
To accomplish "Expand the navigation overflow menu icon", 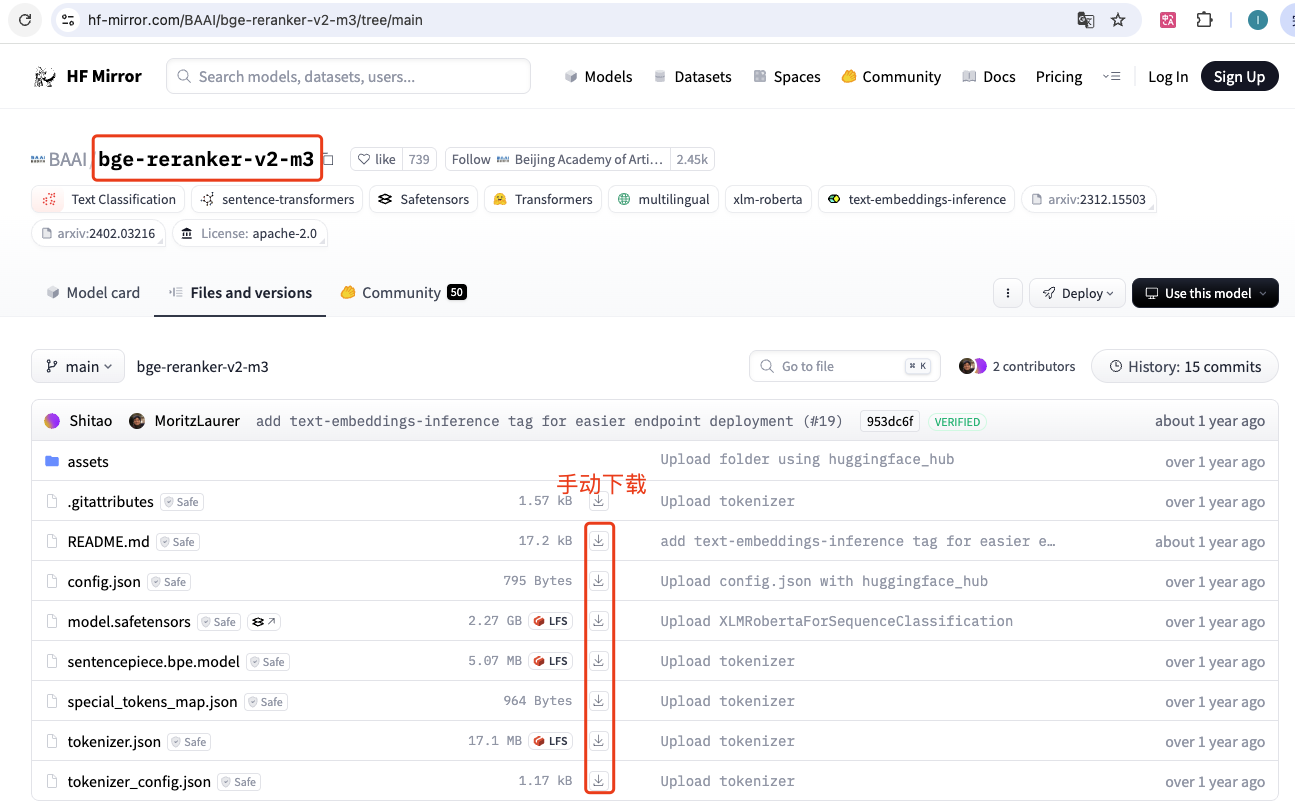I will point(1112,76).
